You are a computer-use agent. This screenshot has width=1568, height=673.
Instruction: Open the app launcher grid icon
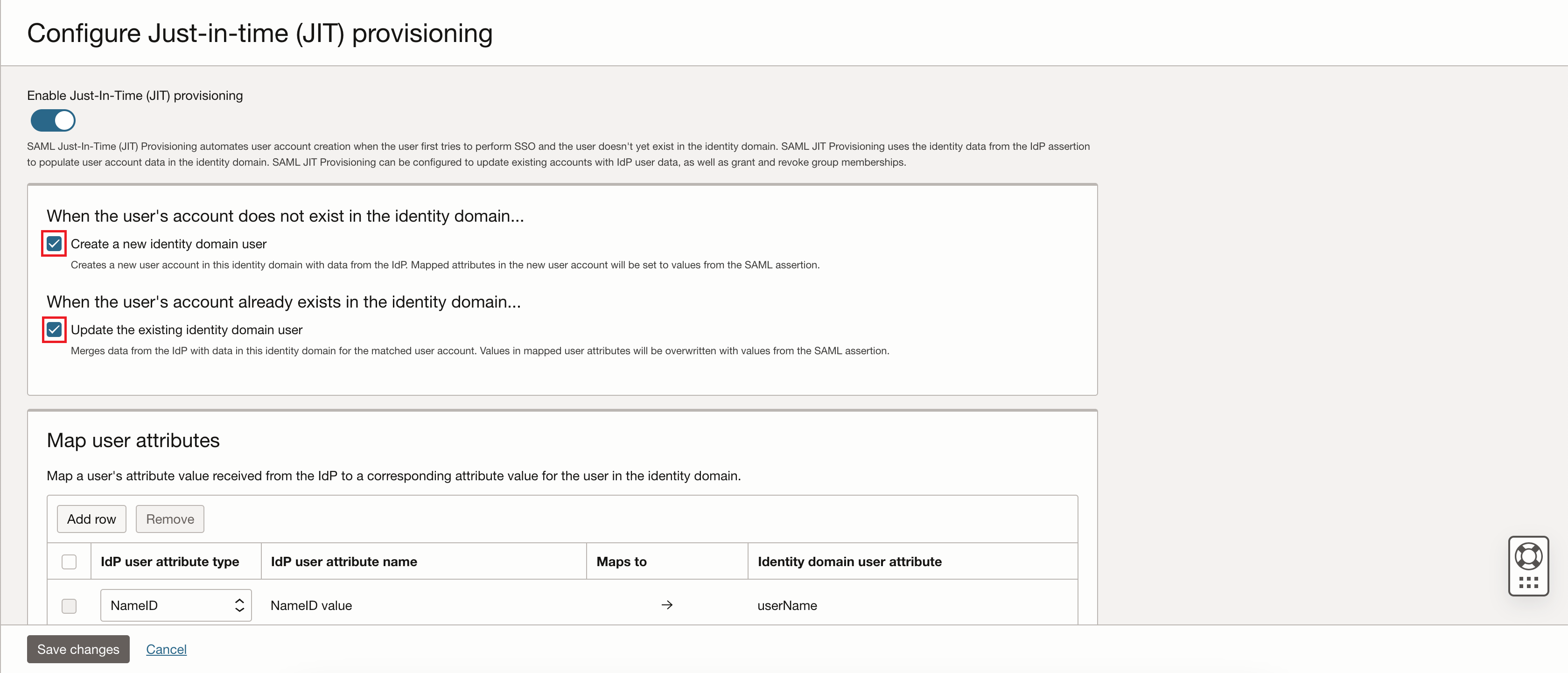point(1528,582)
